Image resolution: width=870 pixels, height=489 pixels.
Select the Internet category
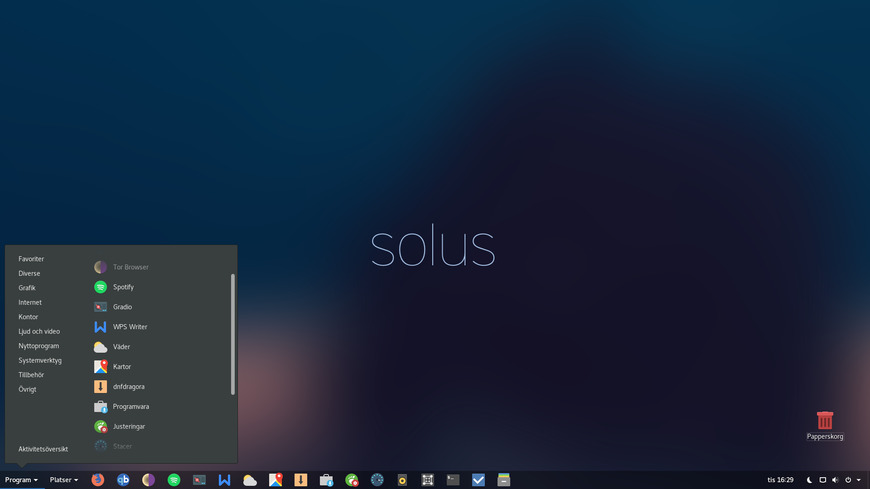point(30,302)
